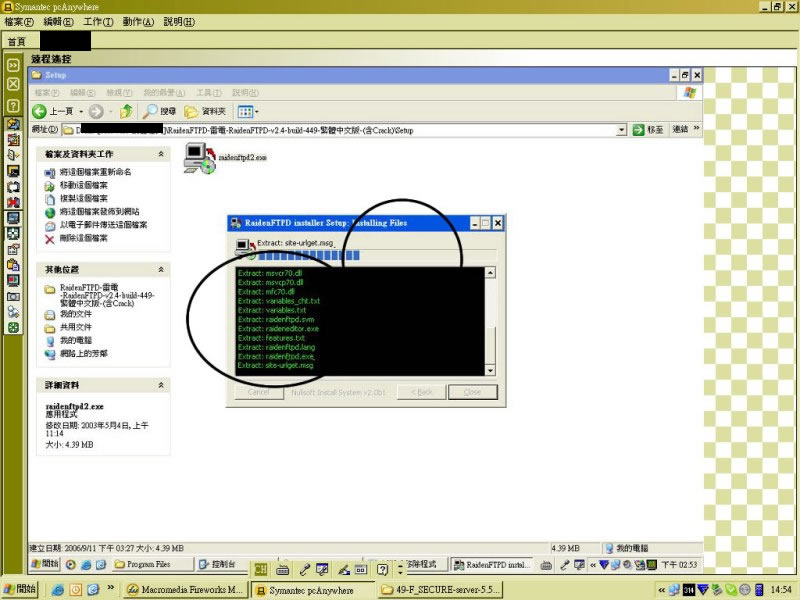Open pcAnywhere help question-mark sidebar icon
This screenshot has height=600, width=800.
coord(13,106)
